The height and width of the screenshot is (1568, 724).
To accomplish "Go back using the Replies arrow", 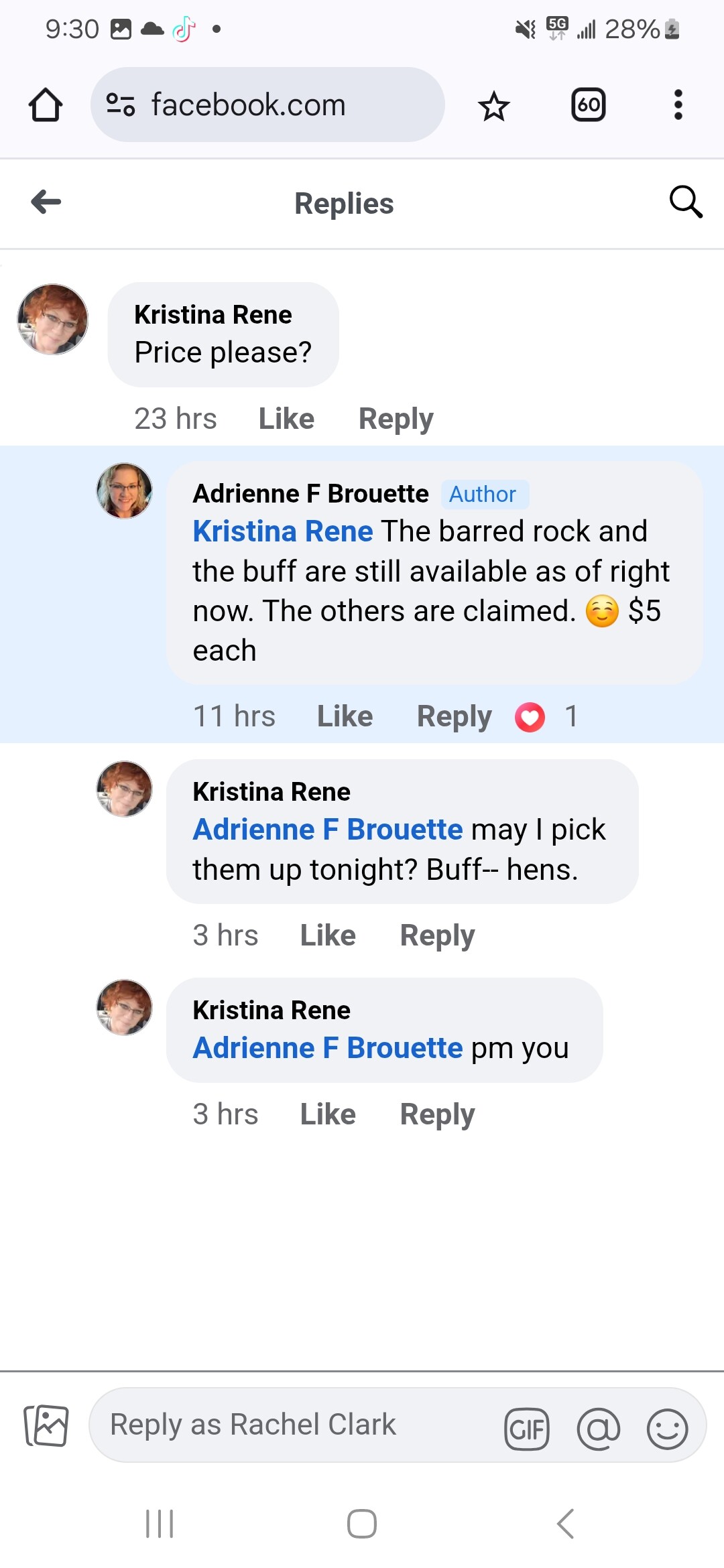I will click(46, 202).
